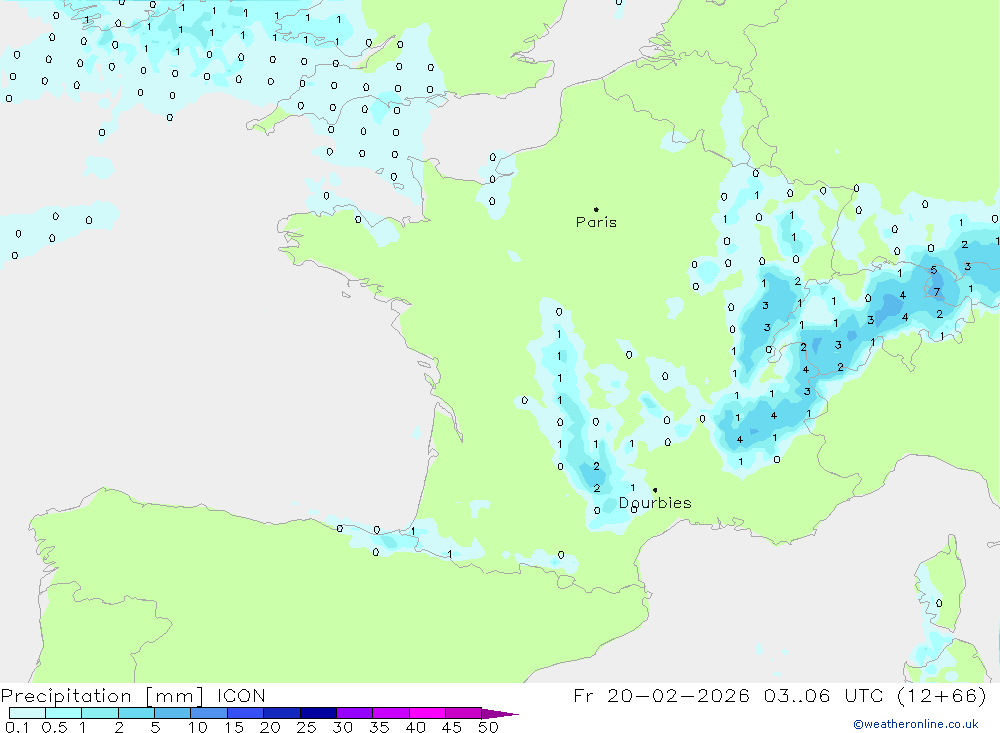1000x733 pixels.
Task: Click the legend scale label 30
Action: (x=342, y=727)
